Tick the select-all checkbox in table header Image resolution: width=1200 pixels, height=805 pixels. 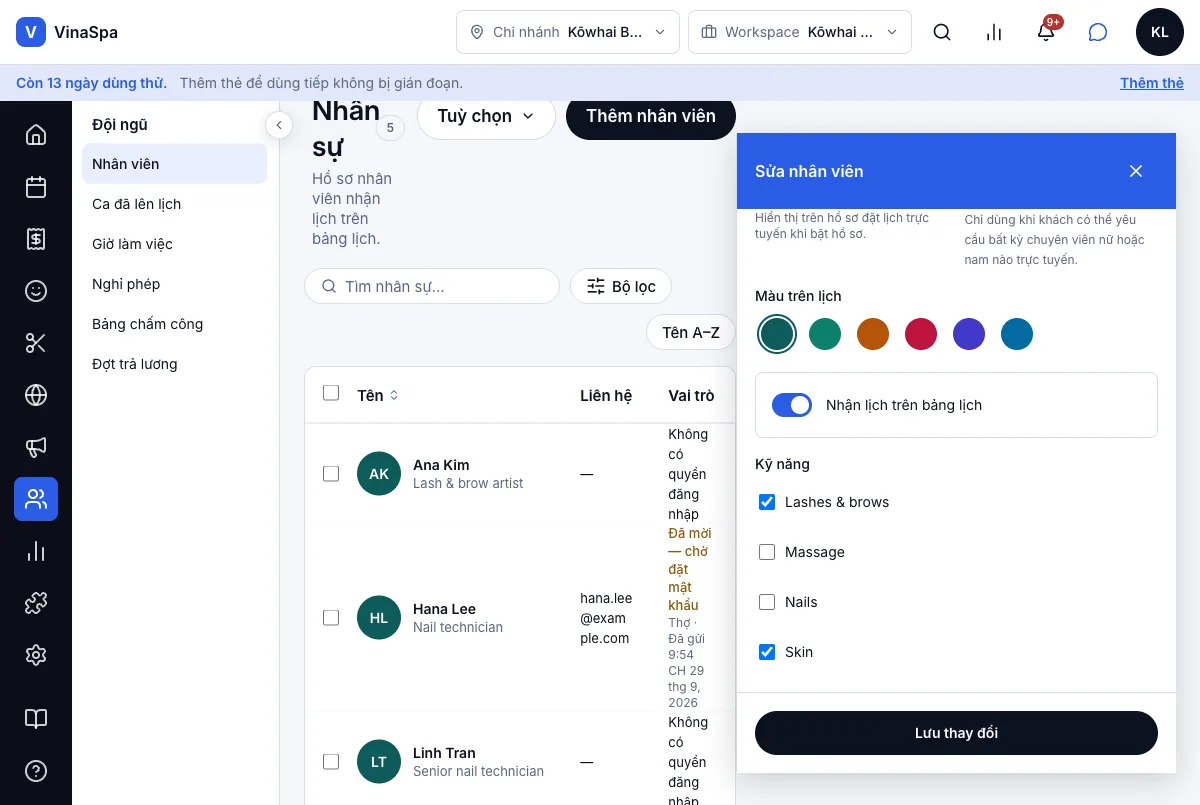pyautogui.click(x=331, y=393)
